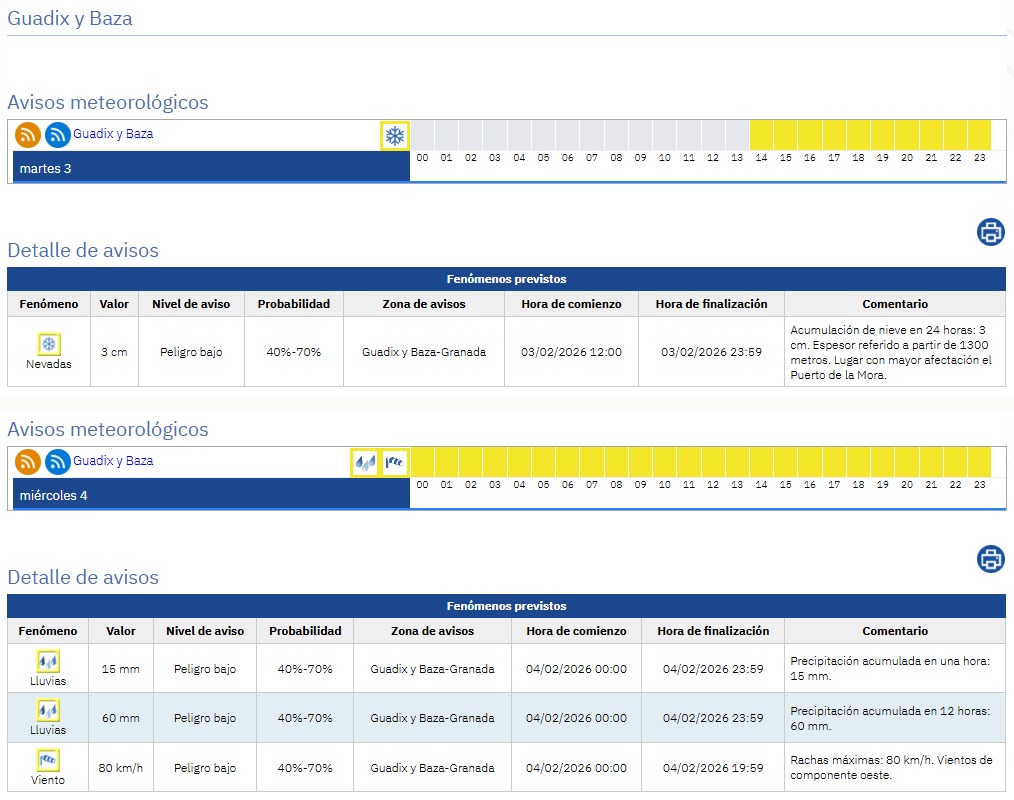
Task: Click the Lluvias icon in the 60 mm row
Action: (48, 710)
